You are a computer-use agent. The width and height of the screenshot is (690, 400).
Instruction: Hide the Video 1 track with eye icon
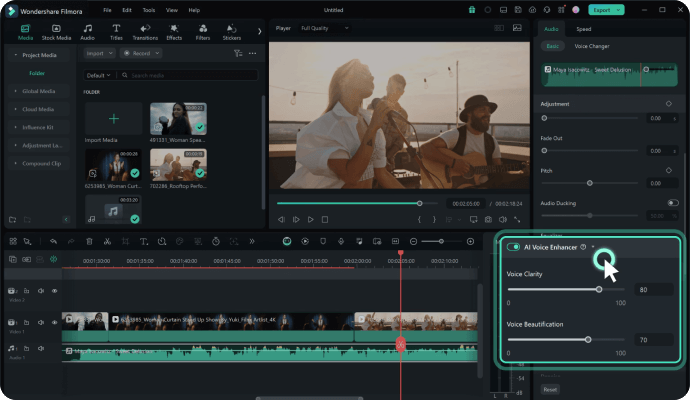(54, 322)
